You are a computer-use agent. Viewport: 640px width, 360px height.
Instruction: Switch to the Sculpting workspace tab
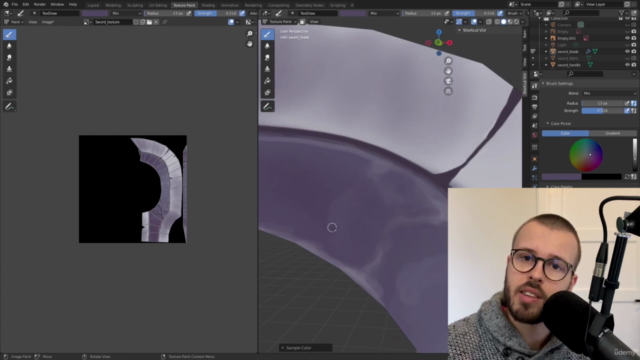pyautogui.click(x=135, y=5)
